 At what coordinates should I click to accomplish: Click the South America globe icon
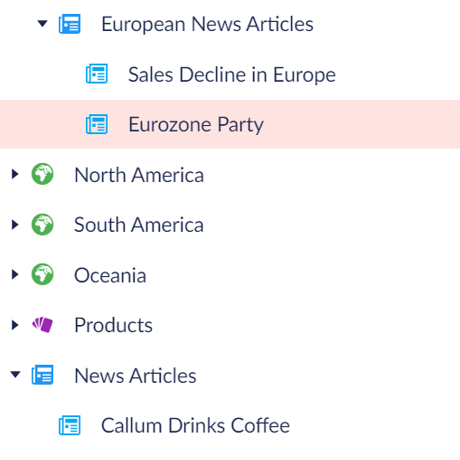42,224
